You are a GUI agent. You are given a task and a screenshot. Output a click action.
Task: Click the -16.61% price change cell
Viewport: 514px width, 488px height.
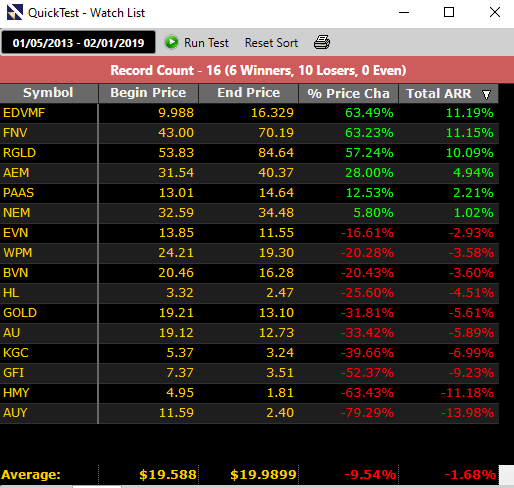(x=367, y=233)
